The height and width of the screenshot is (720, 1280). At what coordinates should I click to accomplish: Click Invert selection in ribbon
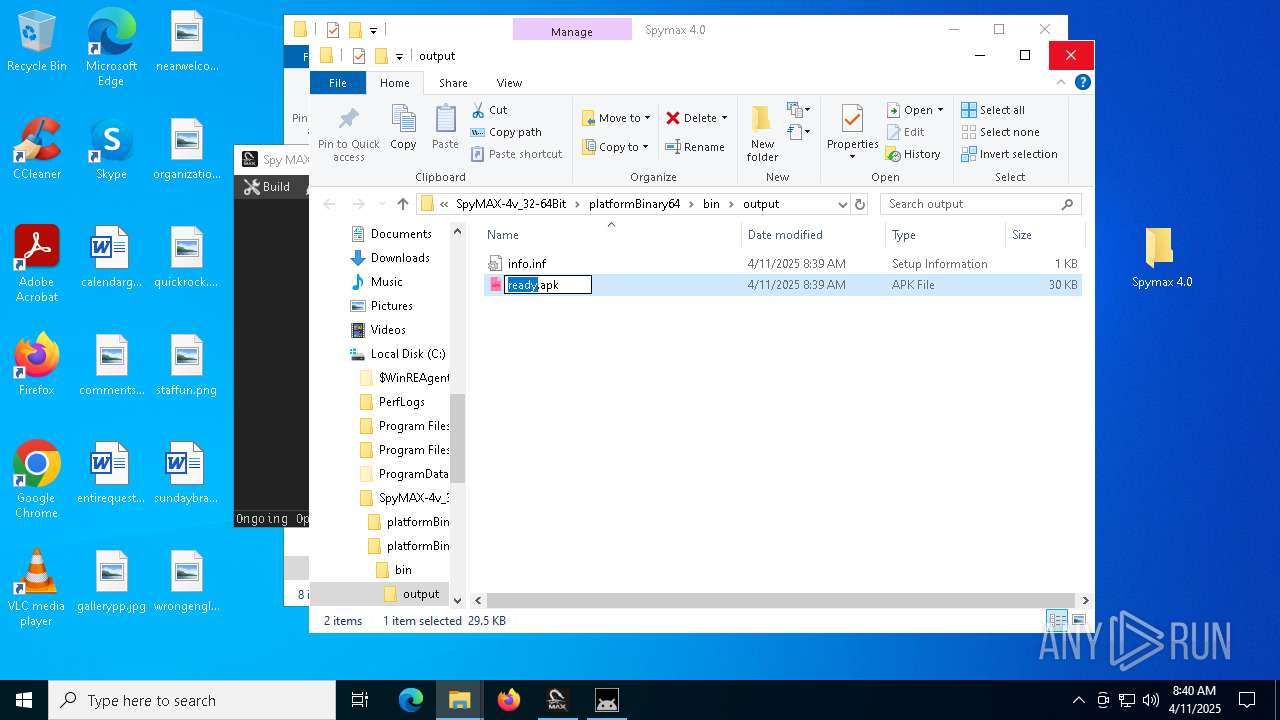pyautogui.click(x=1009, y=154)
